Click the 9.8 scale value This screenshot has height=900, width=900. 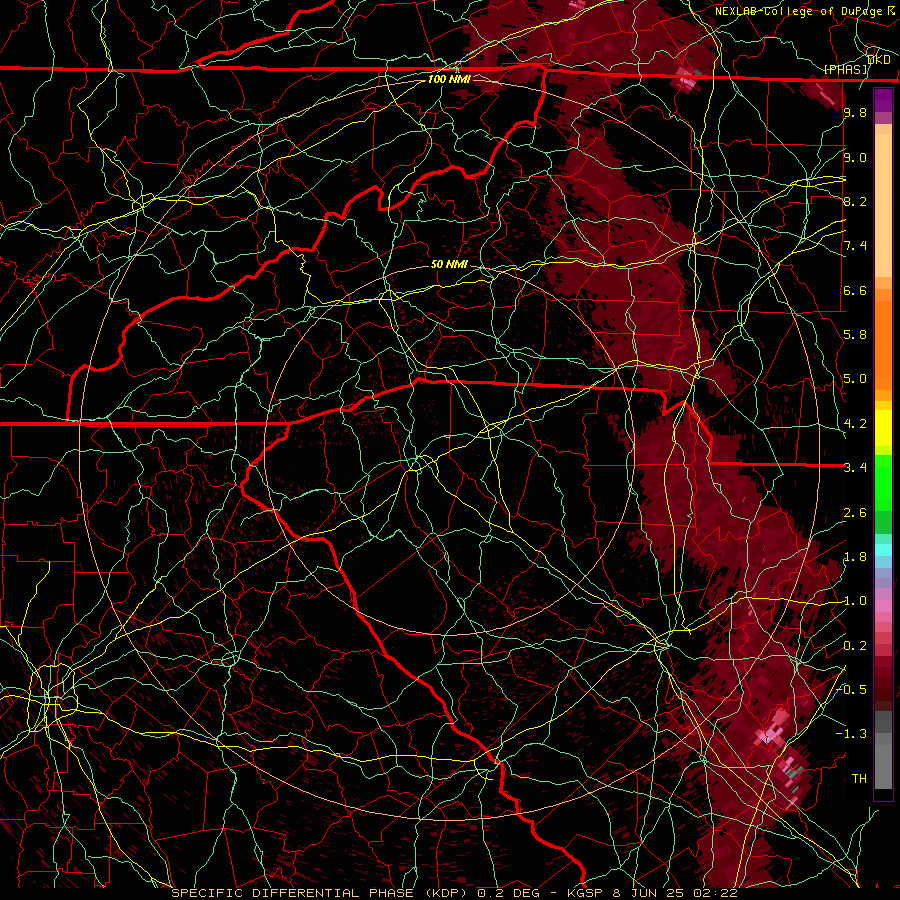(x=855, y=112)
